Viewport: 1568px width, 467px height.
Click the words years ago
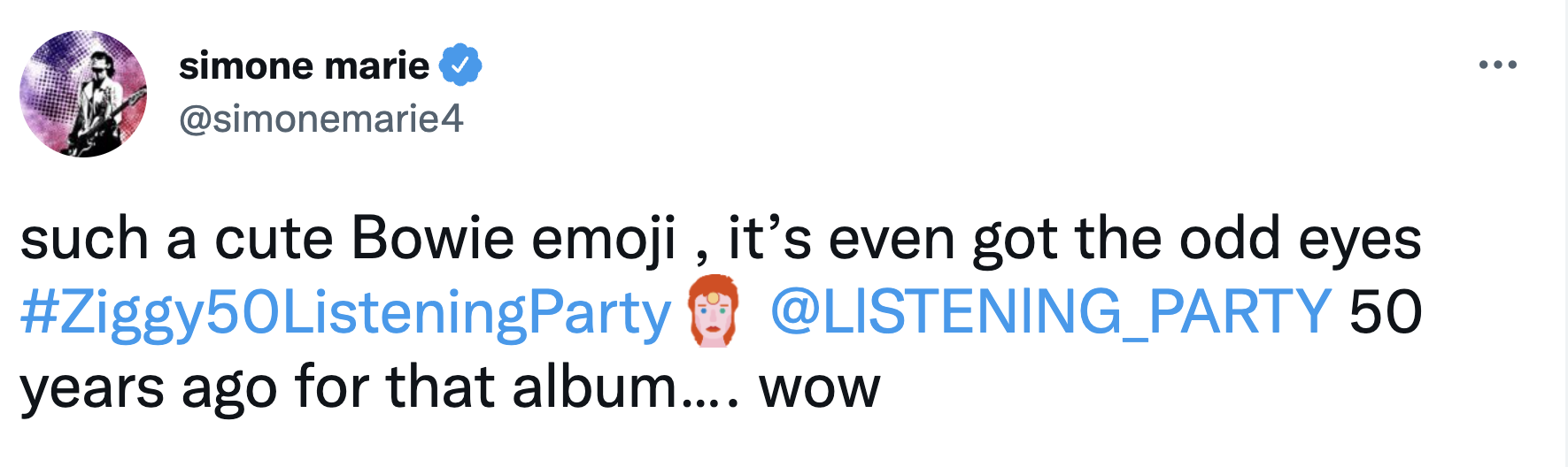(148, 387)
